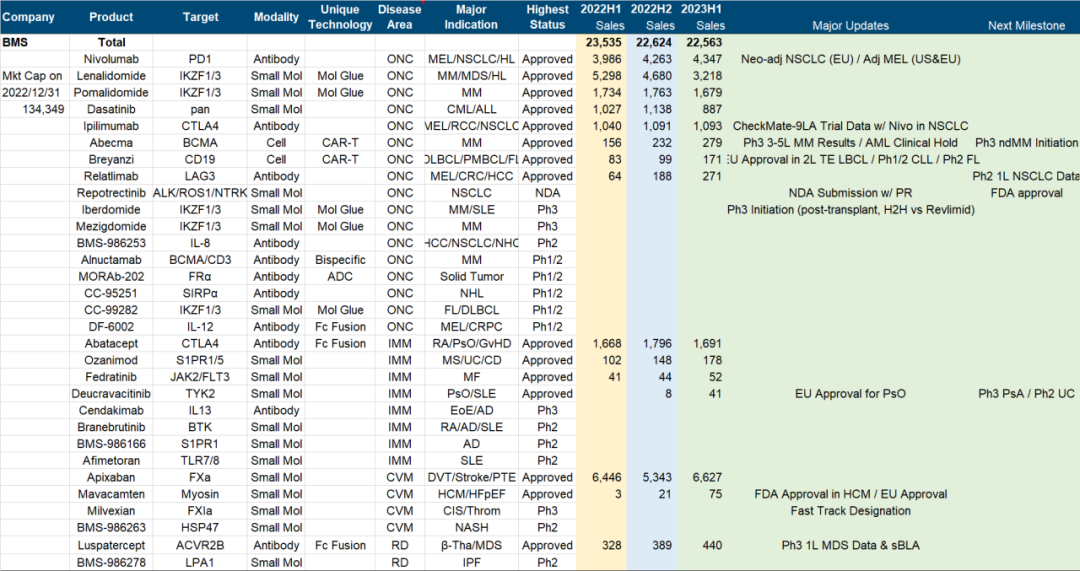The width and height of the screenshot is (1080, 571).
Task: Click the EU Approval for PsO cell
Action: [x=851, y=394]
